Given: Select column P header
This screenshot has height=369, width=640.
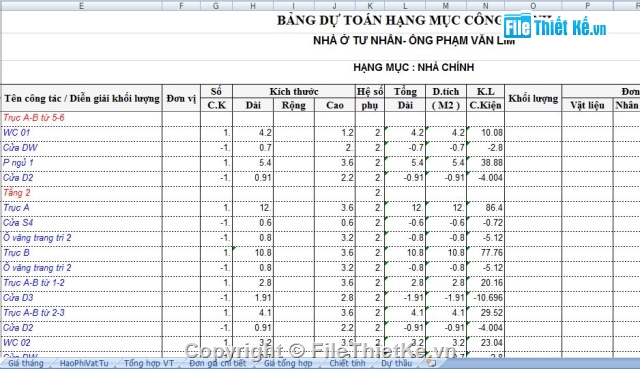Looking at the screenshot, I should click(x=587, y=6).
